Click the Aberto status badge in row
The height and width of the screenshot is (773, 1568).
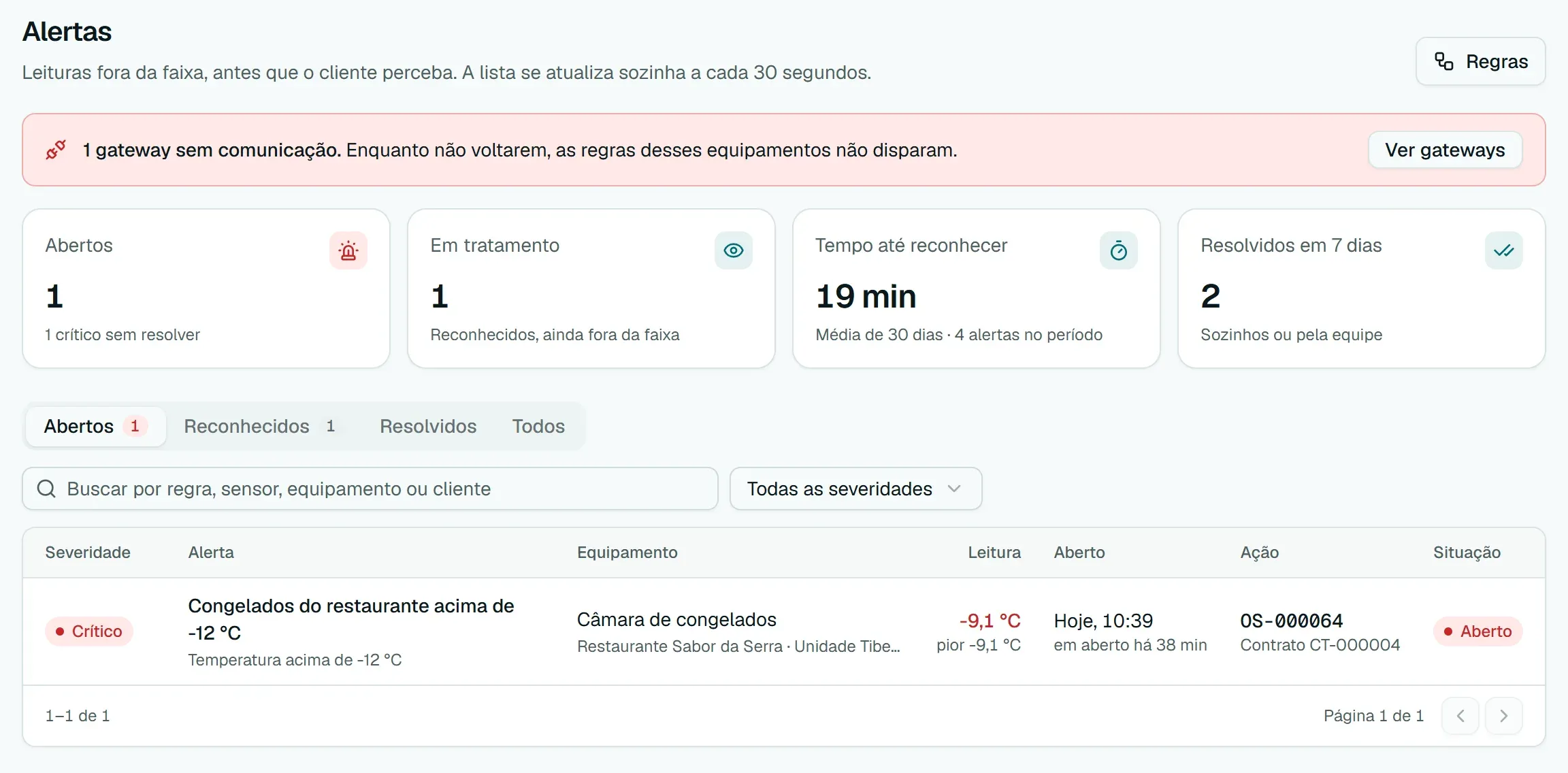point(1477,631)
